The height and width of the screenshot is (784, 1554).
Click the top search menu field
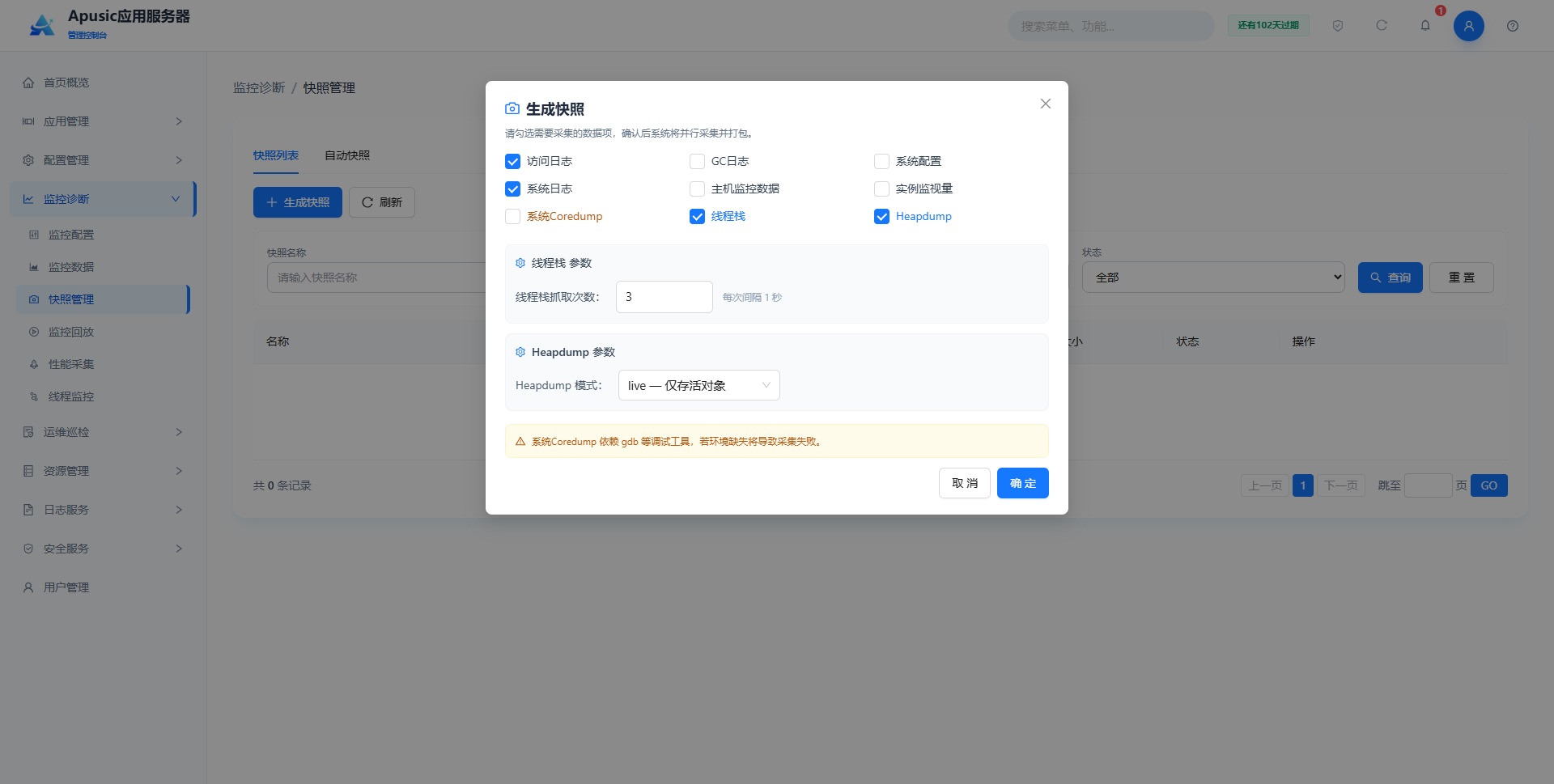pos(1110,26)
